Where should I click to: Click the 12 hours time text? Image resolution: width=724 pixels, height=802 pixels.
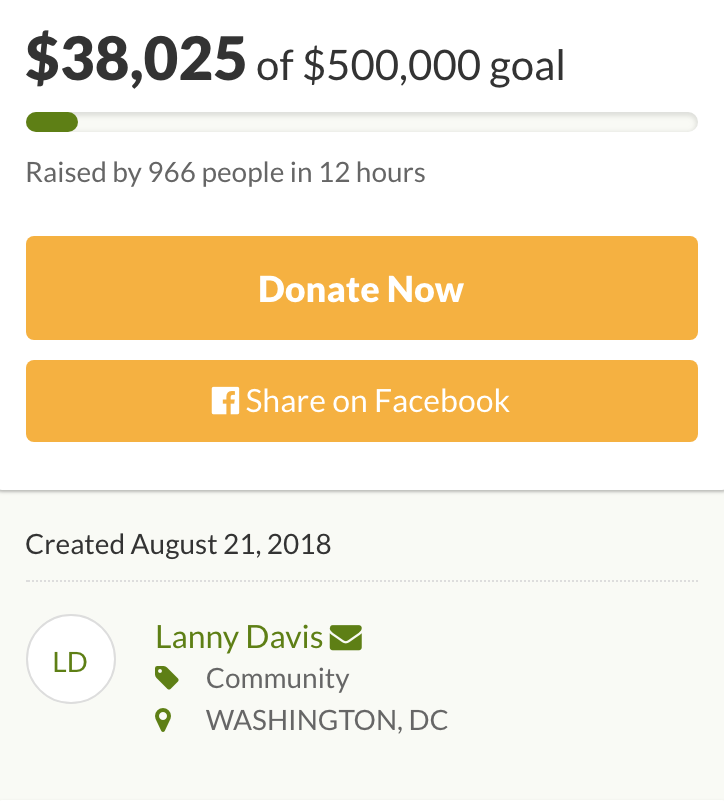click(372, 172)
